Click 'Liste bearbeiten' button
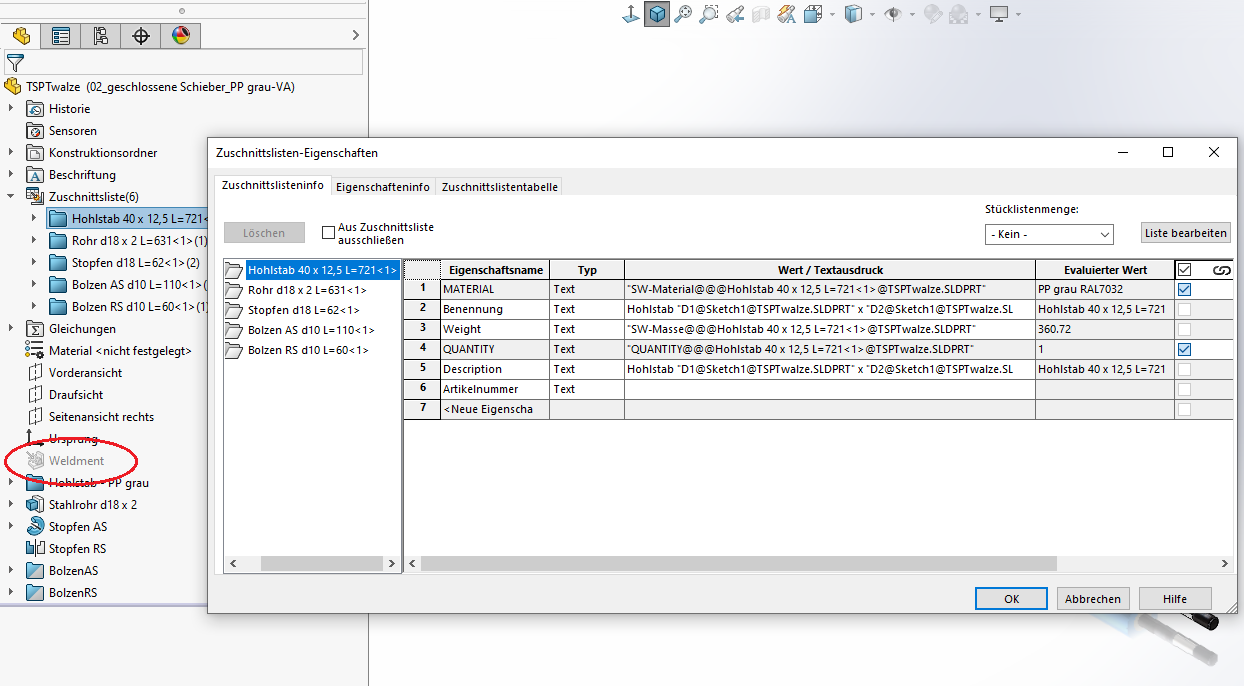 point(1185,233)
